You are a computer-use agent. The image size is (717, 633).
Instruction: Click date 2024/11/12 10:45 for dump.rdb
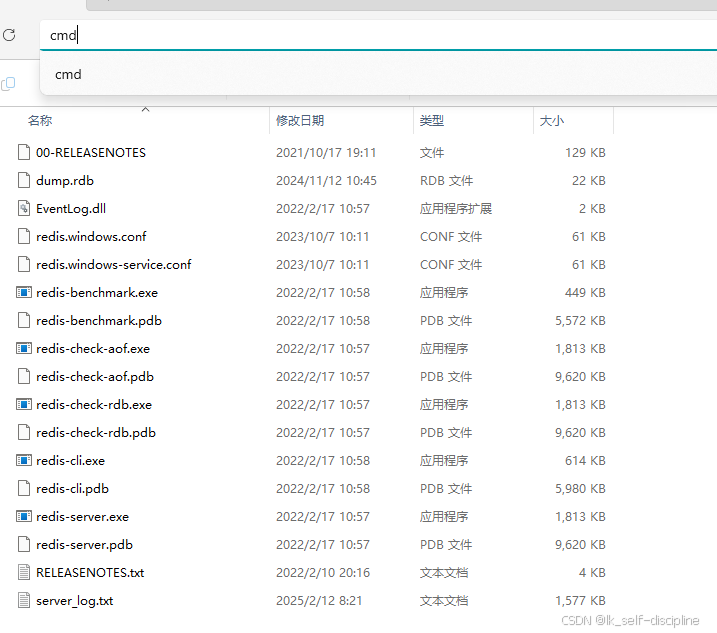click(326, 181)
